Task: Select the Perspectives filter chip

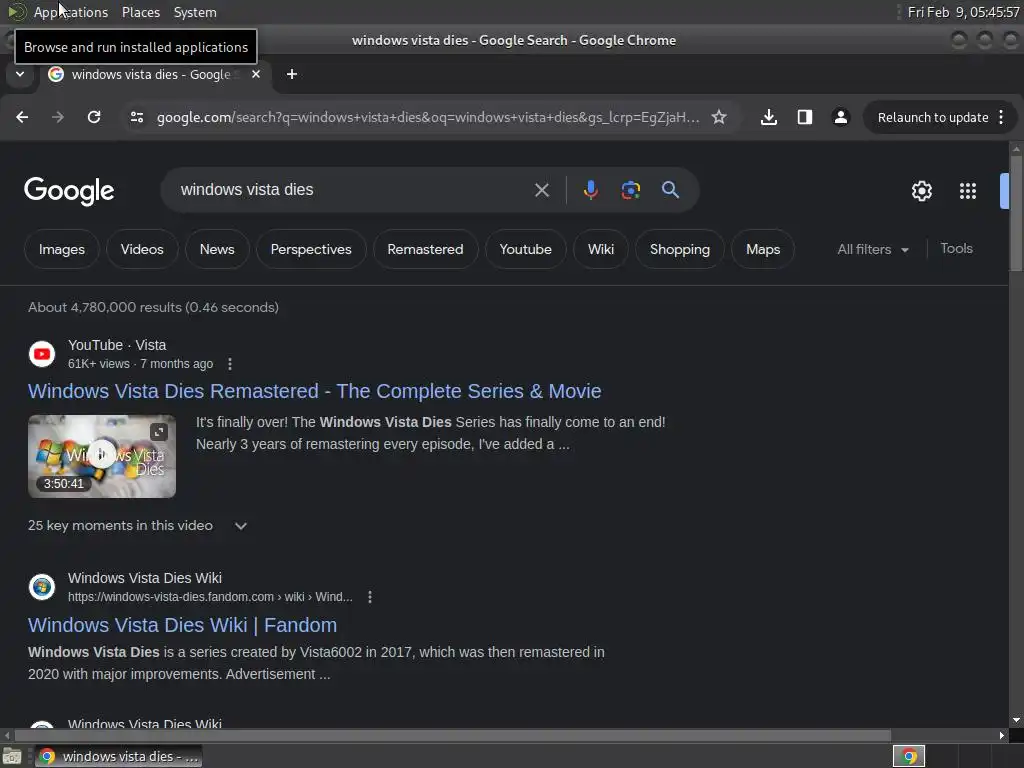Action: click(x=311, y=249)
